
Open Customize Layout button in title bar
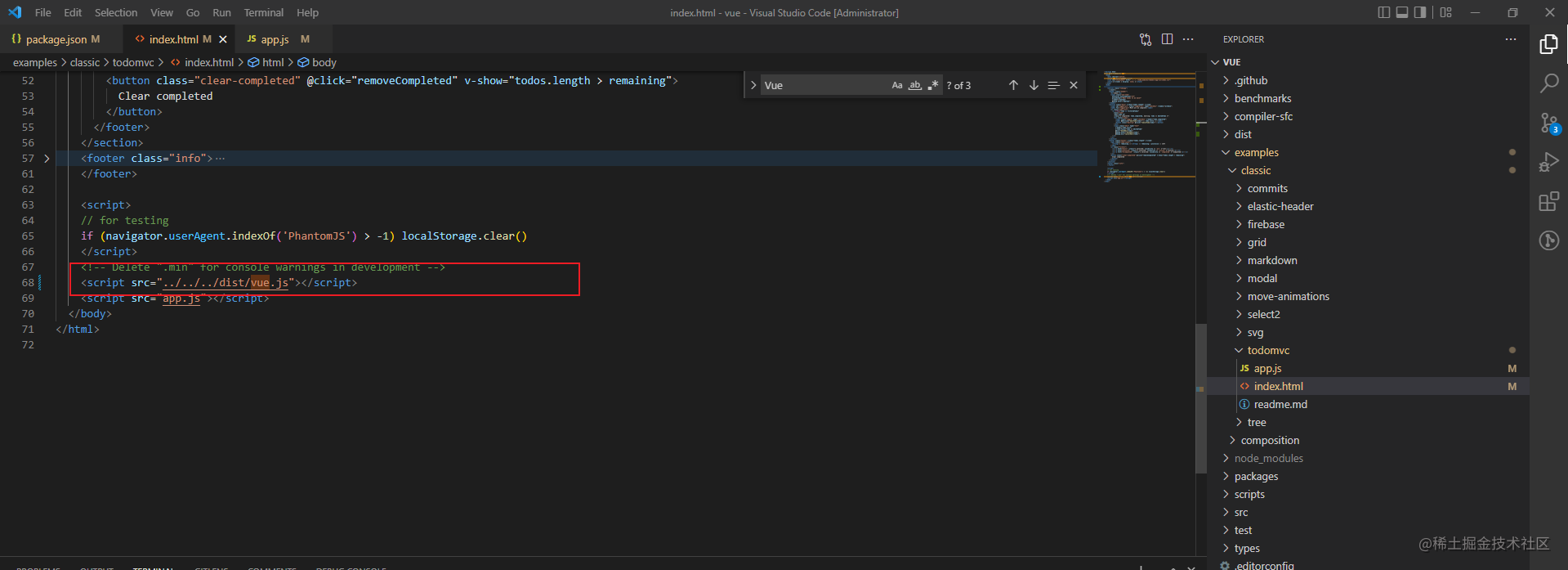[x=1446, y=12]
